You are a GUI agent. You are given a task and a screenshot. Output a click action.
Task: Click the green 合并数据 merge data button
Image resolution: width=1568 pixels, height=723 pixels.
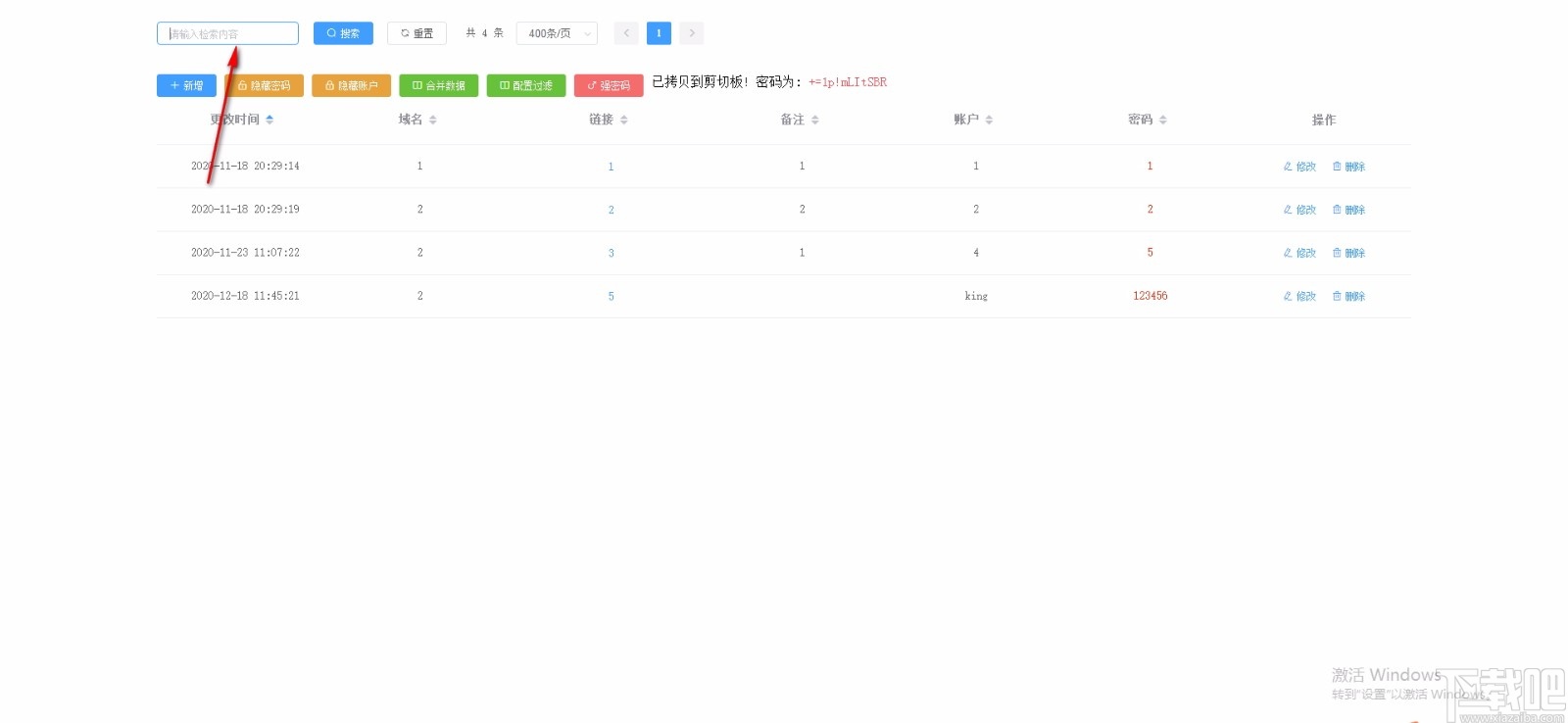tap(438, 86)
